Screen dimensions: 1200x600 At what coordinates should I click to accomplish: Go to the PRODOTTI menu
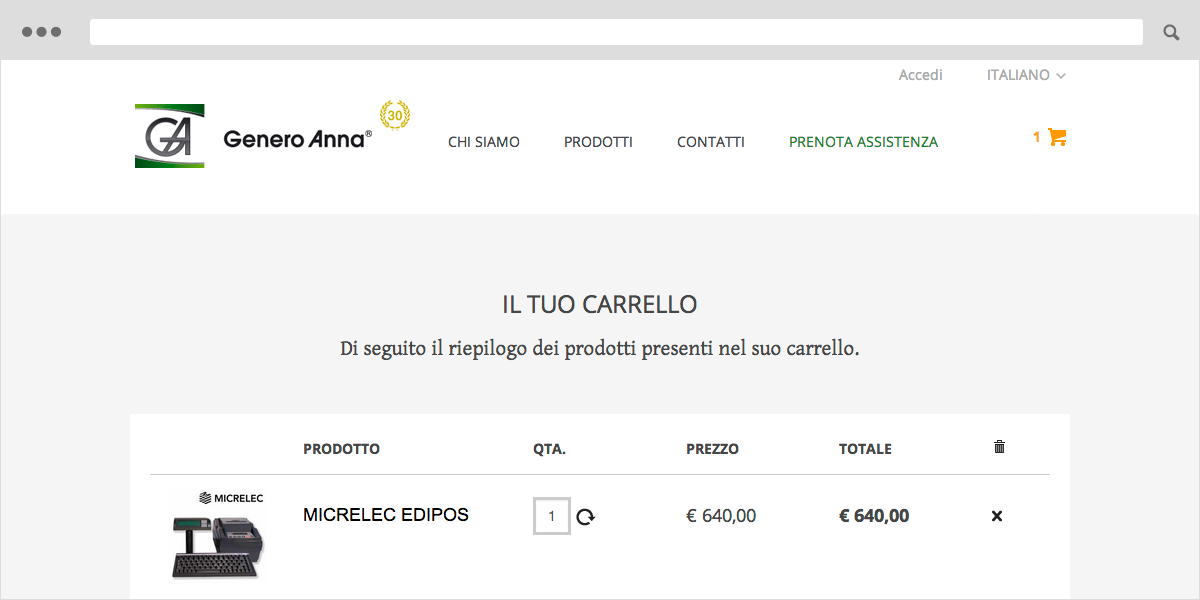(598, 142)
